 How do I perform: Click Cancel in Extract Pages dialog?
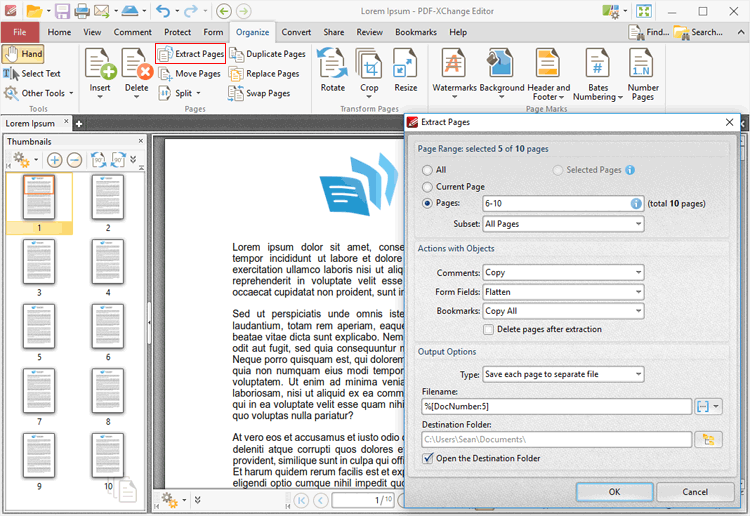click(695, 492)
